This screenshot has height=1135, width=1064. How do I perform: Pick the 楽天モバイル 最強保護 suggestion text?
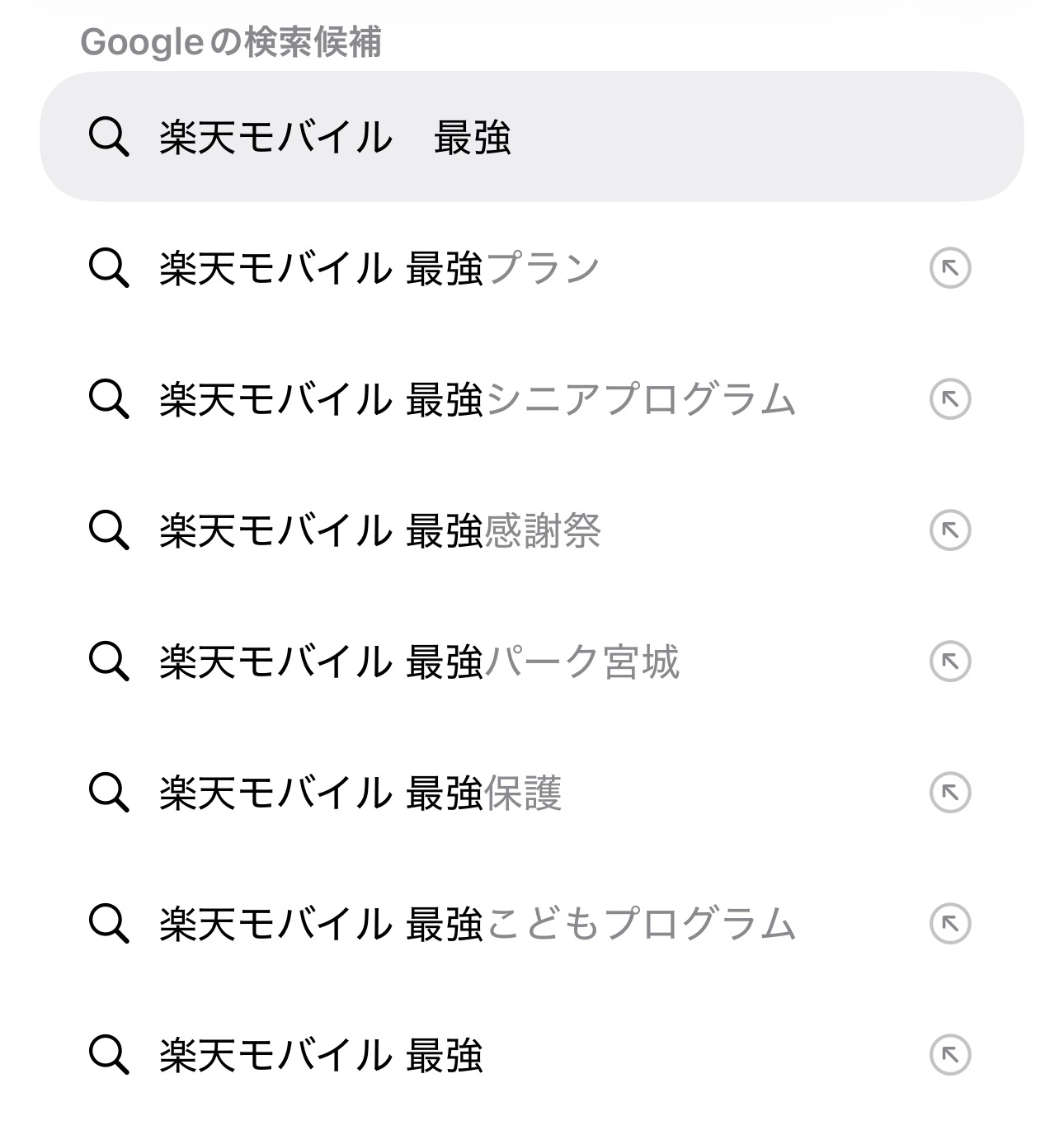coord(360,794)
